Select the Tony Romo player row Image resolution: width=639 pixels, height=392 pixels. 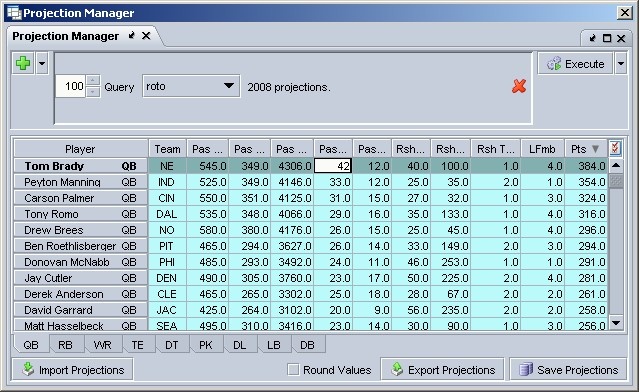click(x=311, y=214)
